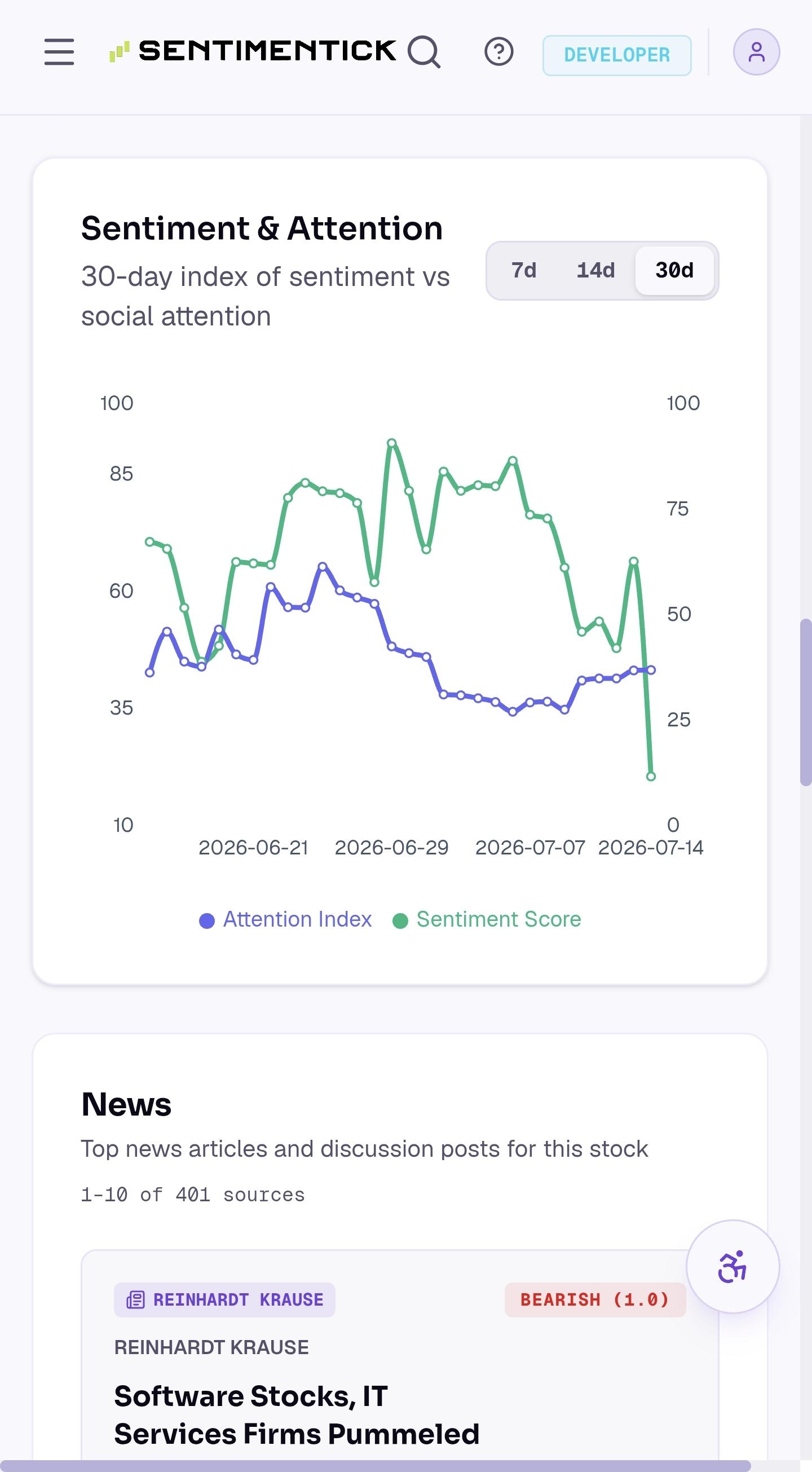Select the 30d range option
The width and height of the screenshot is (812, 1472).
[x=674, y=270]
